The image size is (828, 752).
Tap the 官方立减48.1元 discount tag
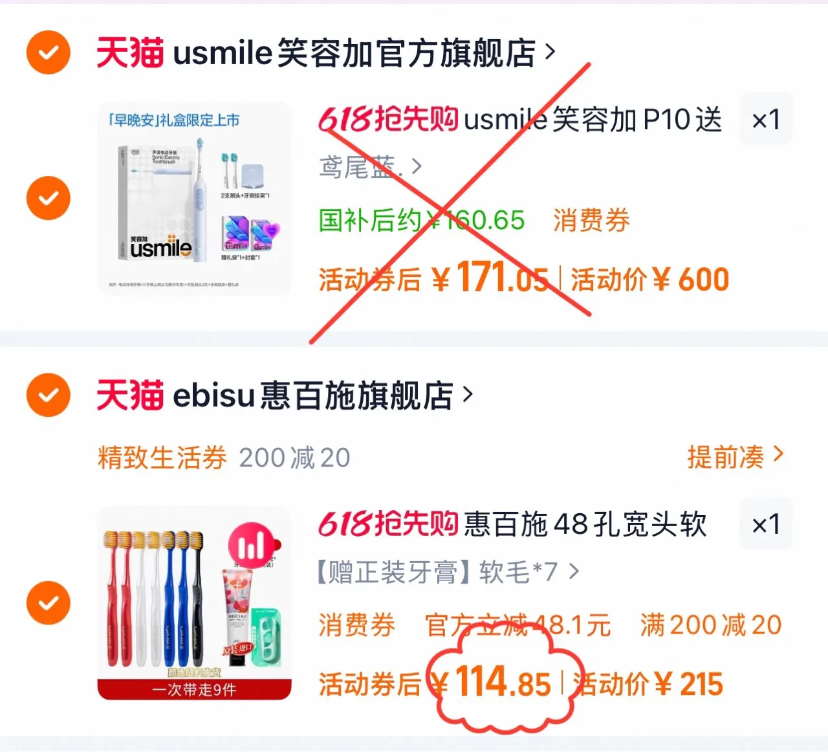click(518, 625)
